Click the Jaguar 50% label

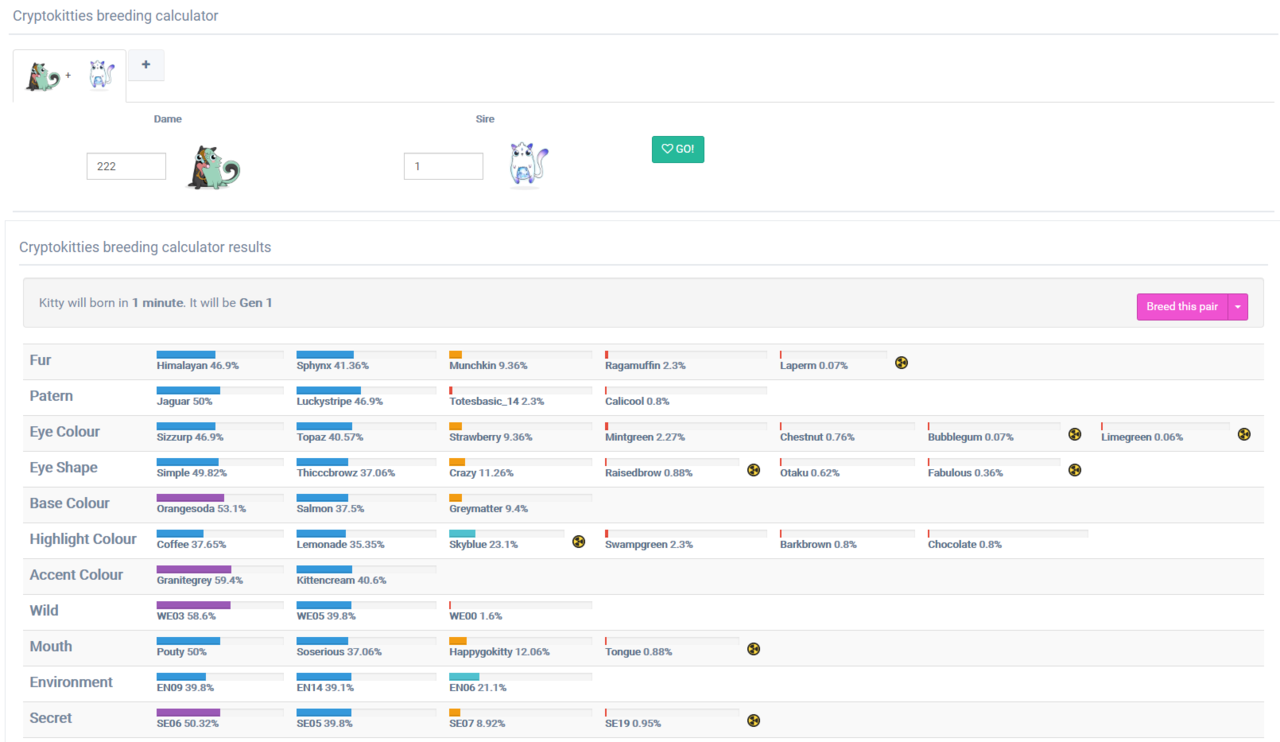(184, 402)
